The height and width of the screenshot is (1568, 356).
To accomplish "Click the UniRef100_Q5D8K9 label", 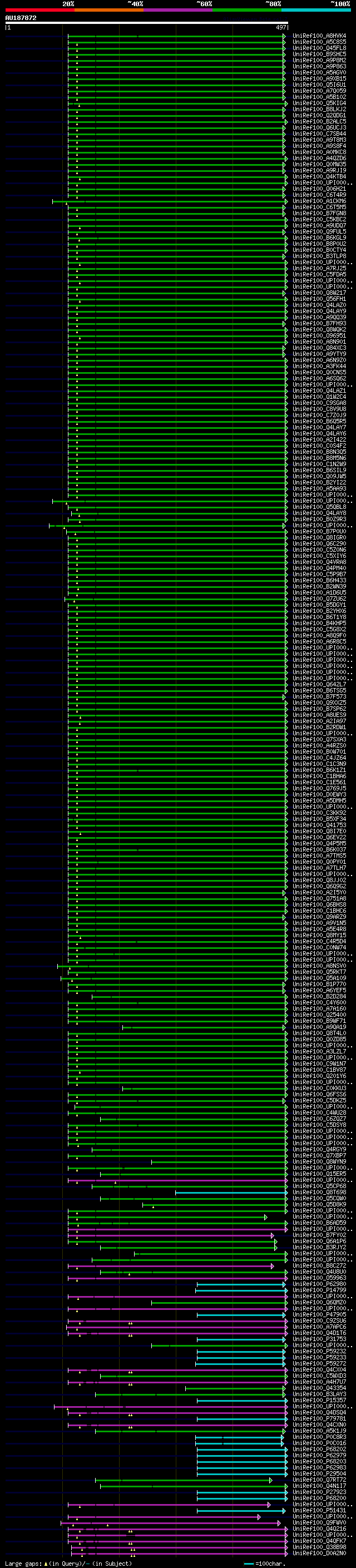I will 319,1205.
